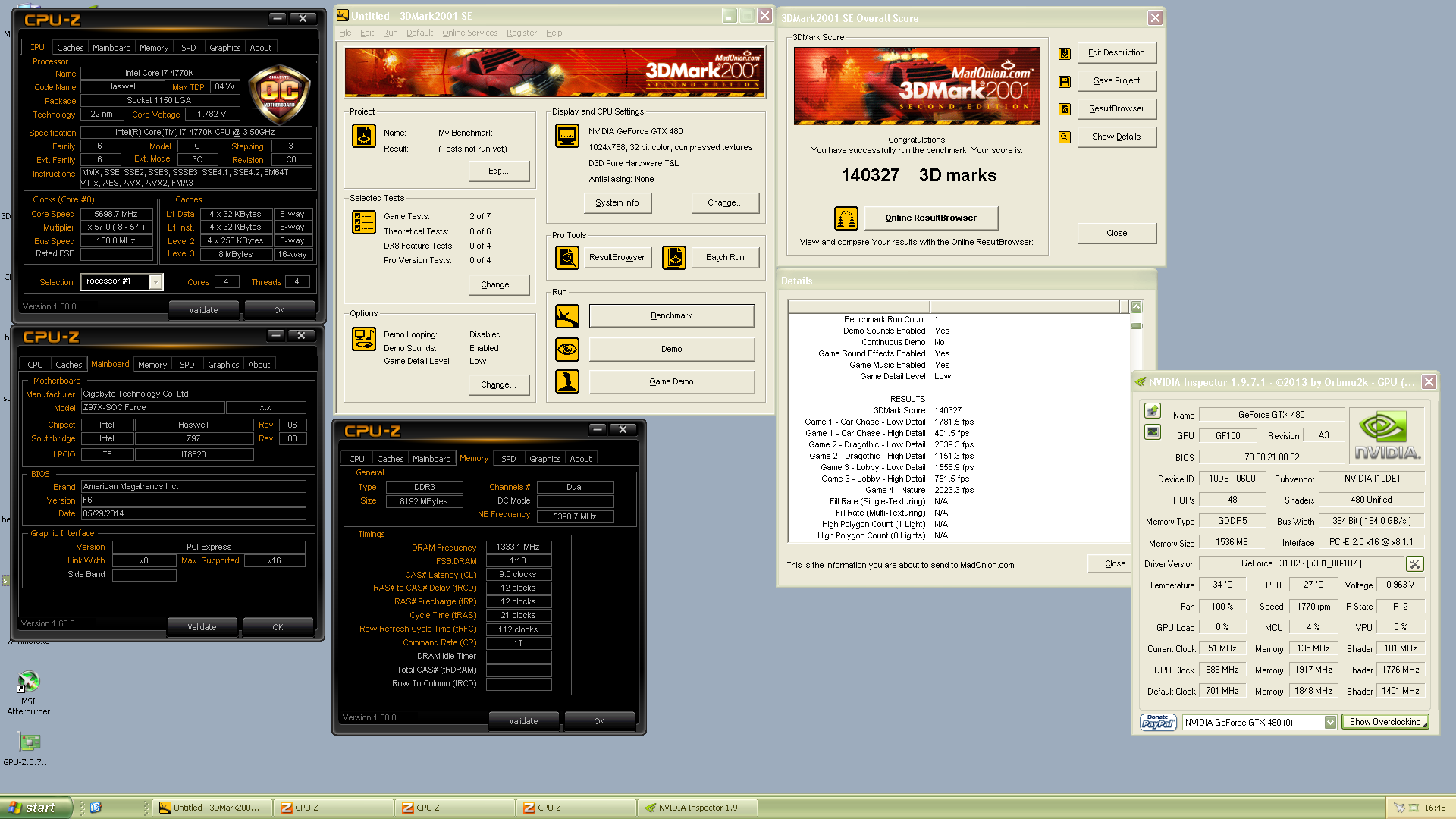Switch to About tab in Memory CPU-Z
The width and height of the screenshot is (1456, 819).
580,459
